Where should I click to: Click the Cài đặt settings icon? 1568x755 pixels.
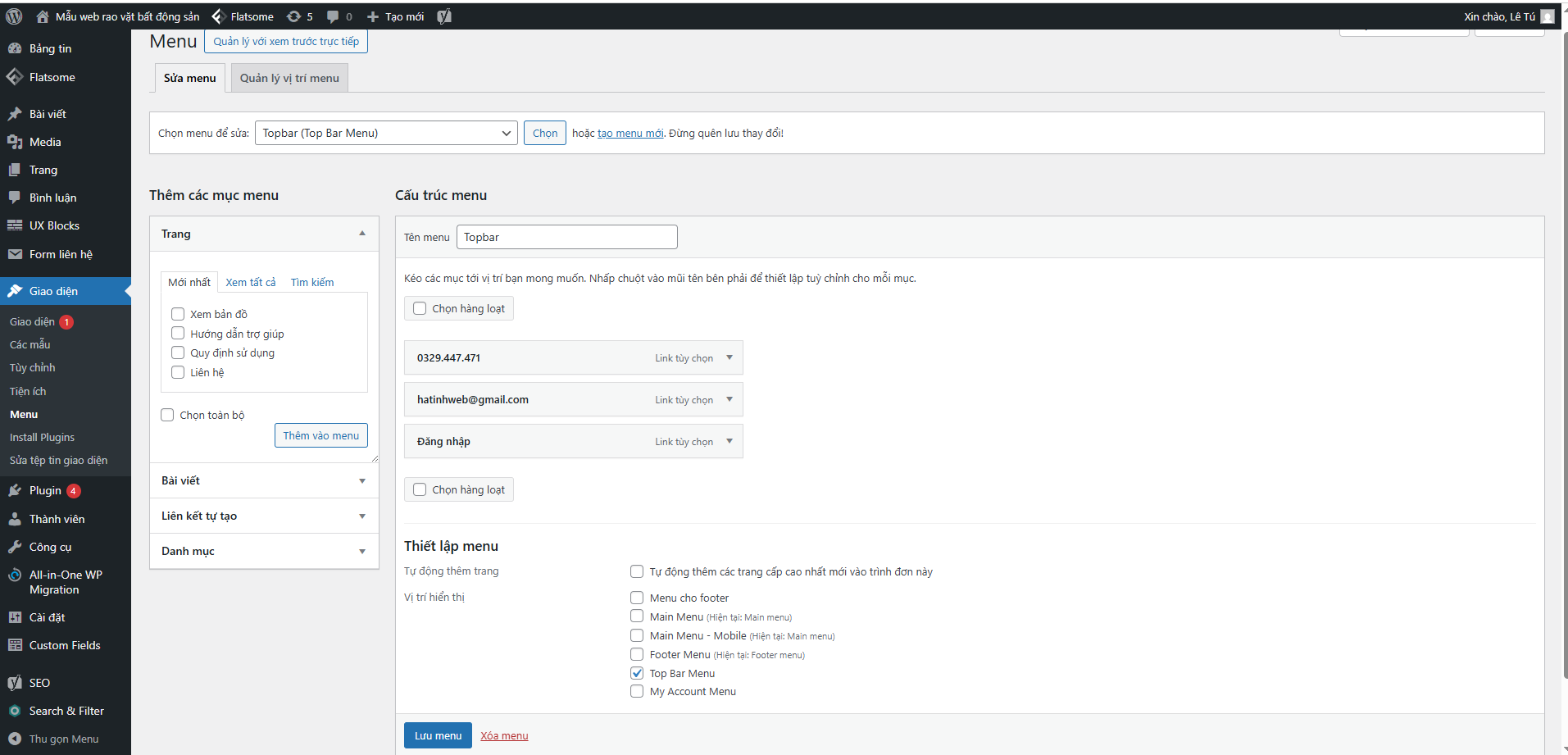pos(15,617)
